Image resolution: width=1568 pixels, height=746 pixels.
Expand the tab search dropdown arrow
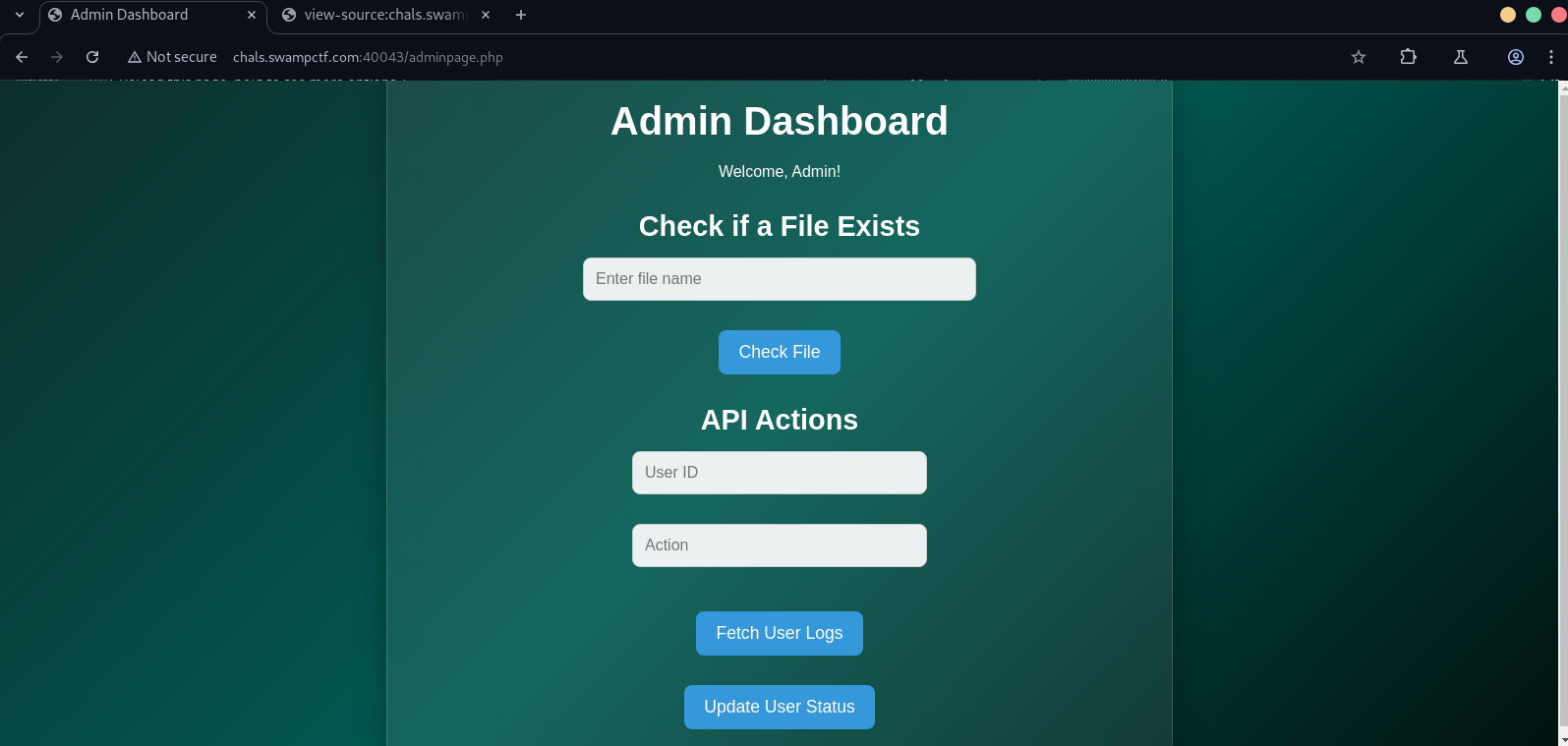(20, 15)
